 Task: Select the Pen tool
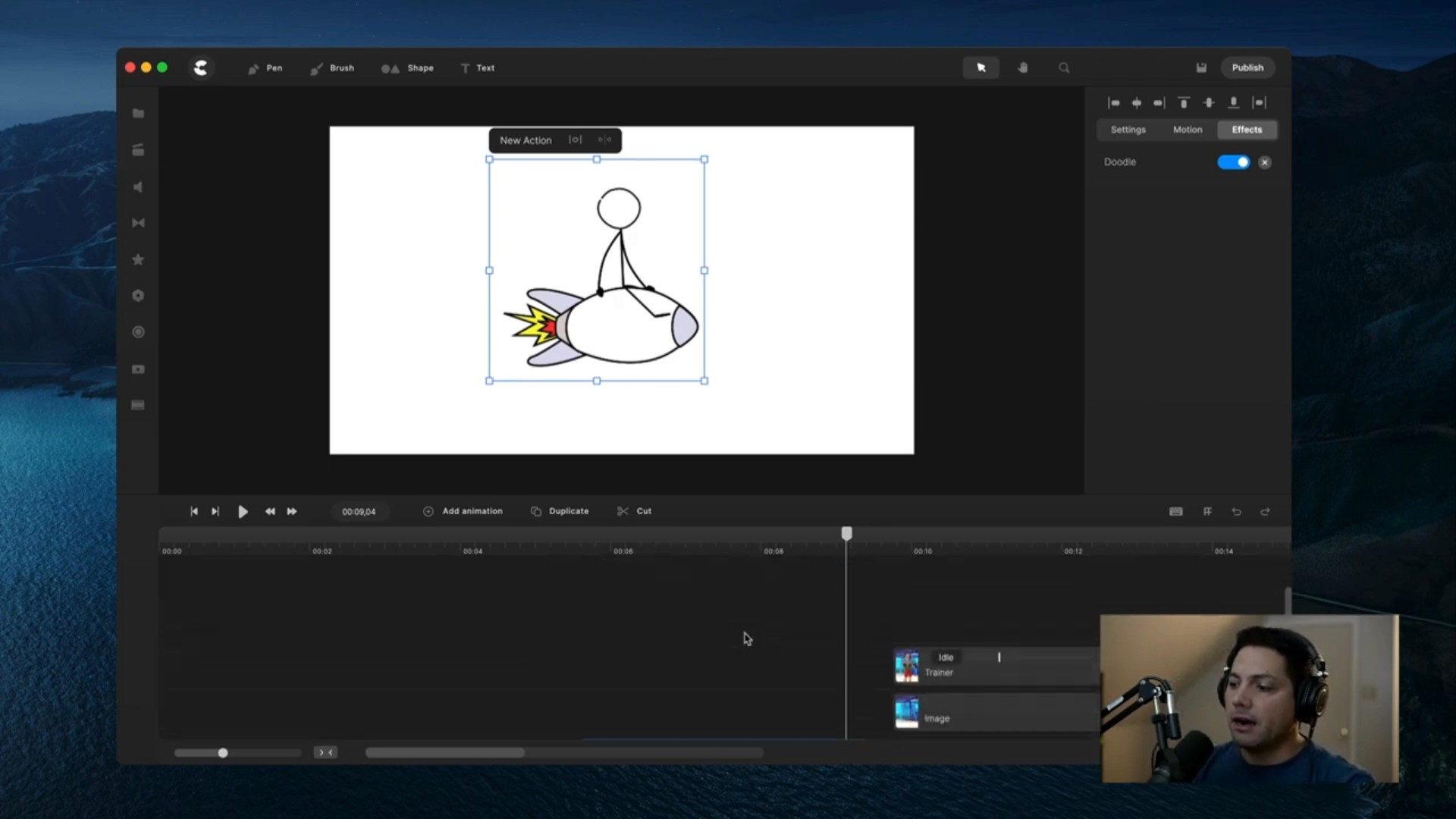coord(265,68)
